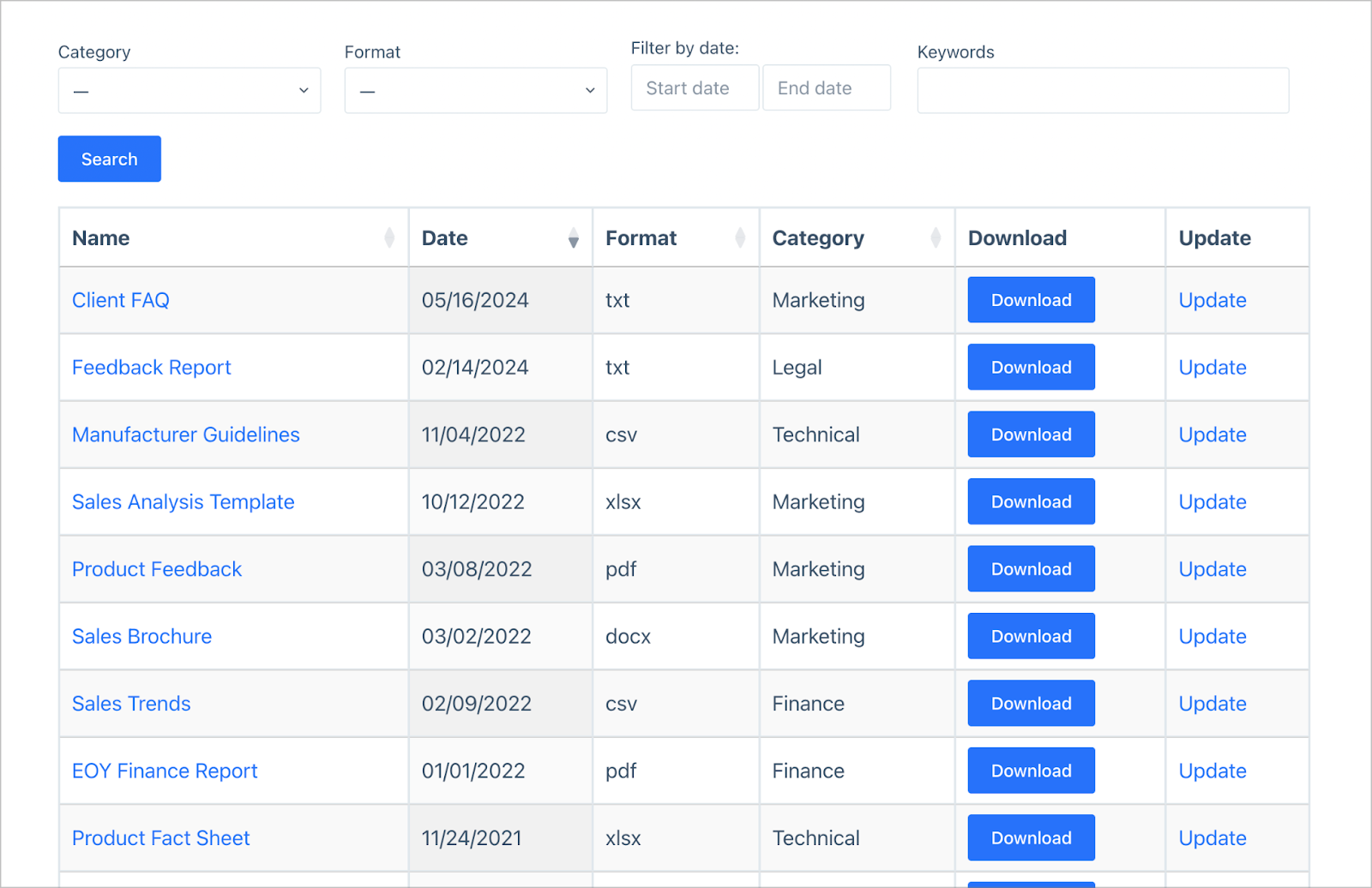Sort table by Category column arrows

pos(936,238)
